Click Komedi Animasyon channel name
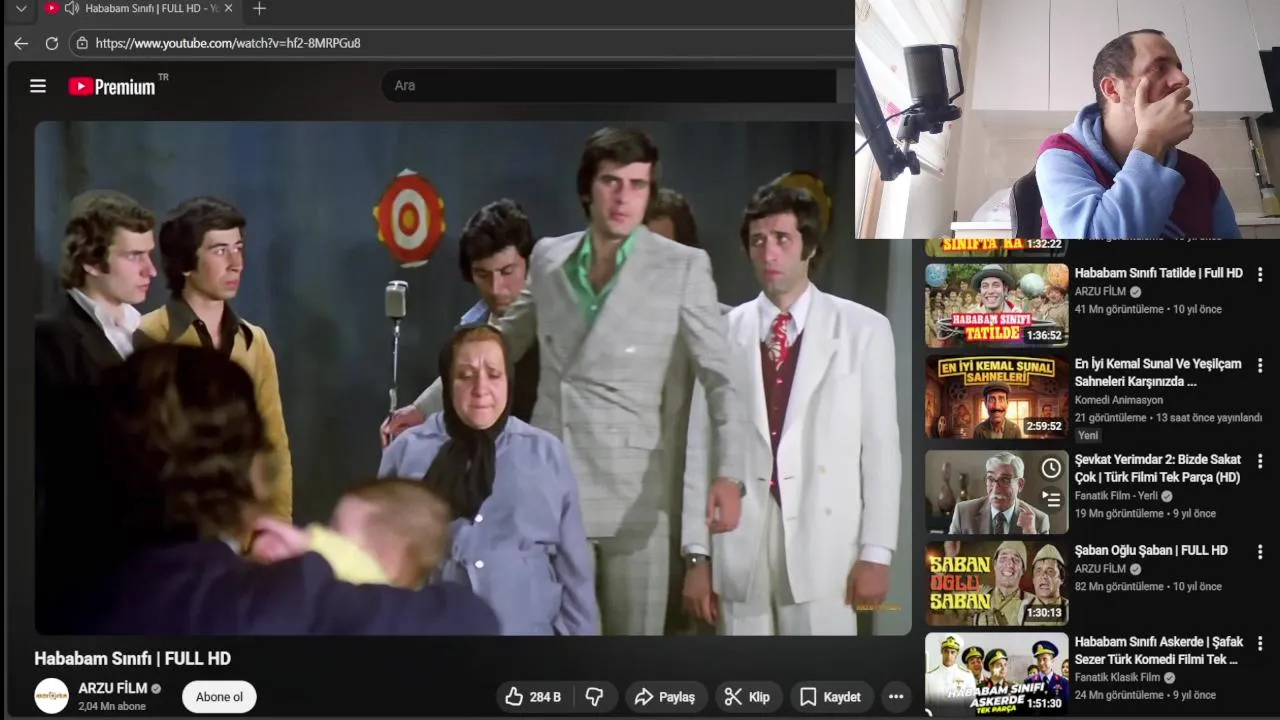The height and width of the screenshot is (720, 1280). (x=1119, y=400)
